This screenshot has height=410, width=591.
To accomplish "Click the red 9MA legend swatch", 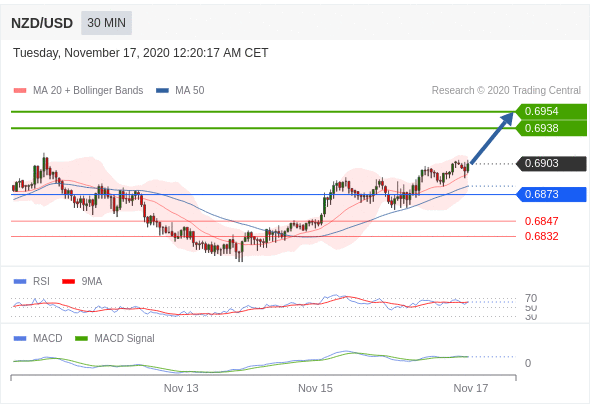I will [x=69, y=281].
